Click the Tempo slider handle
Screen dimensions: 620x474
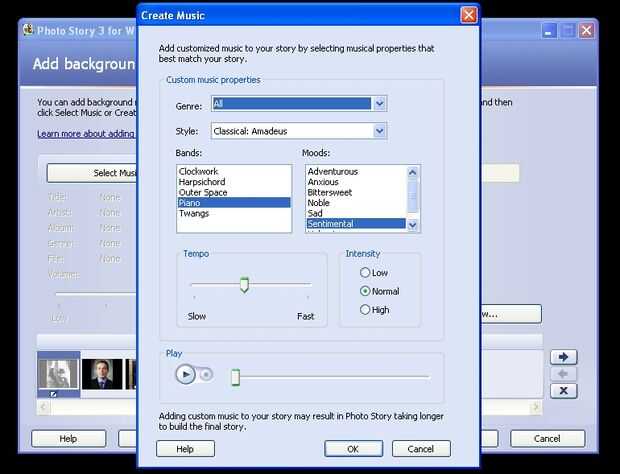pos(244,285)
